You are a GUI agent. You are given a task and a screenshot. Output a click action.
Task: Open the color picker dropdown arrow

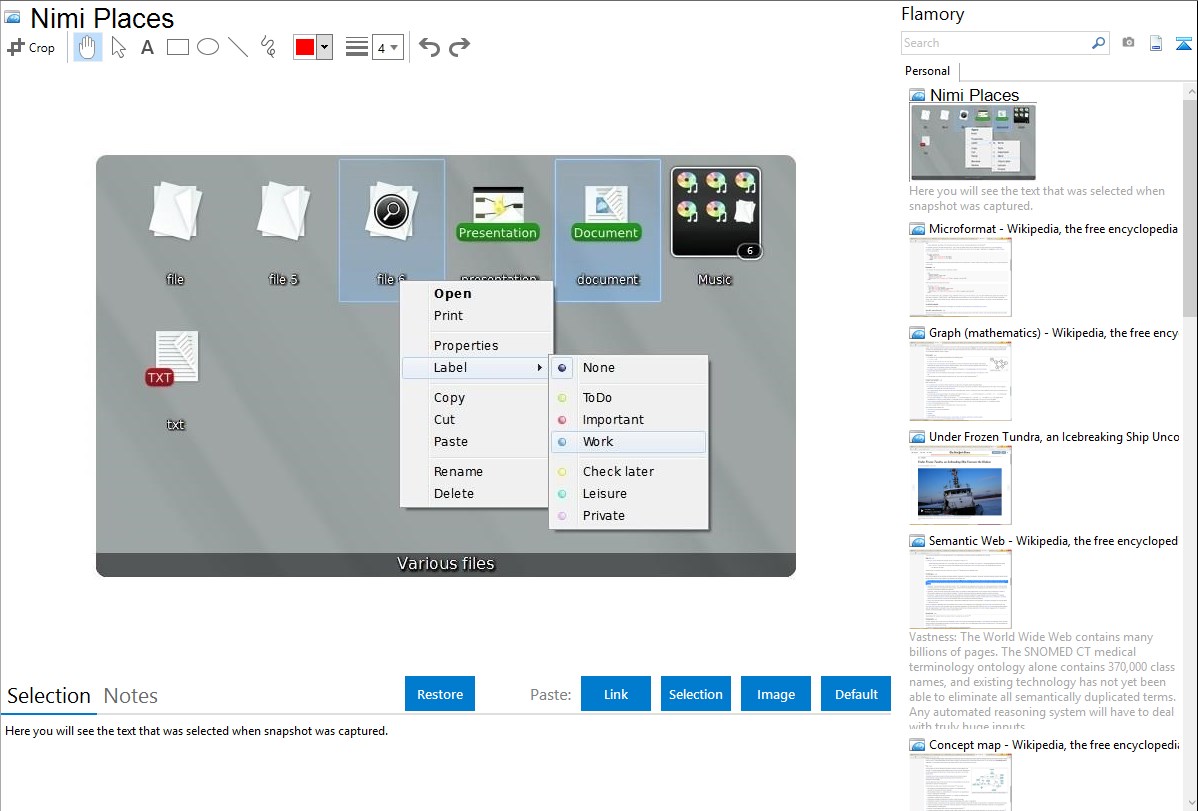pyautogui.click(x=324, y=47)
